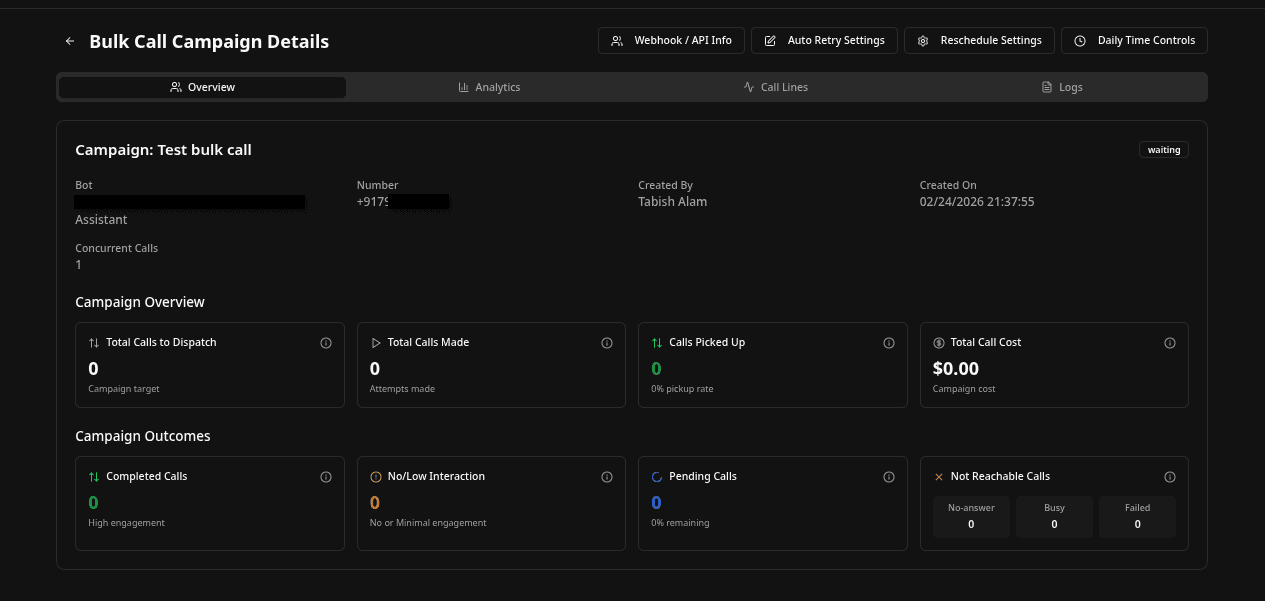Switch to the Analytics tab
Viewport: 1265px width, 601px height.
pos(489,87)
